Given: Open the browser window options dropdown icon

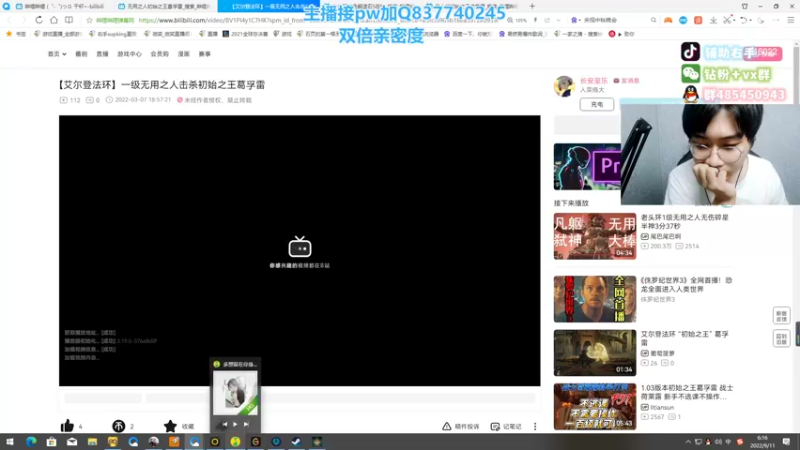Looking at the screenshot, I should [x=744, y=6].
